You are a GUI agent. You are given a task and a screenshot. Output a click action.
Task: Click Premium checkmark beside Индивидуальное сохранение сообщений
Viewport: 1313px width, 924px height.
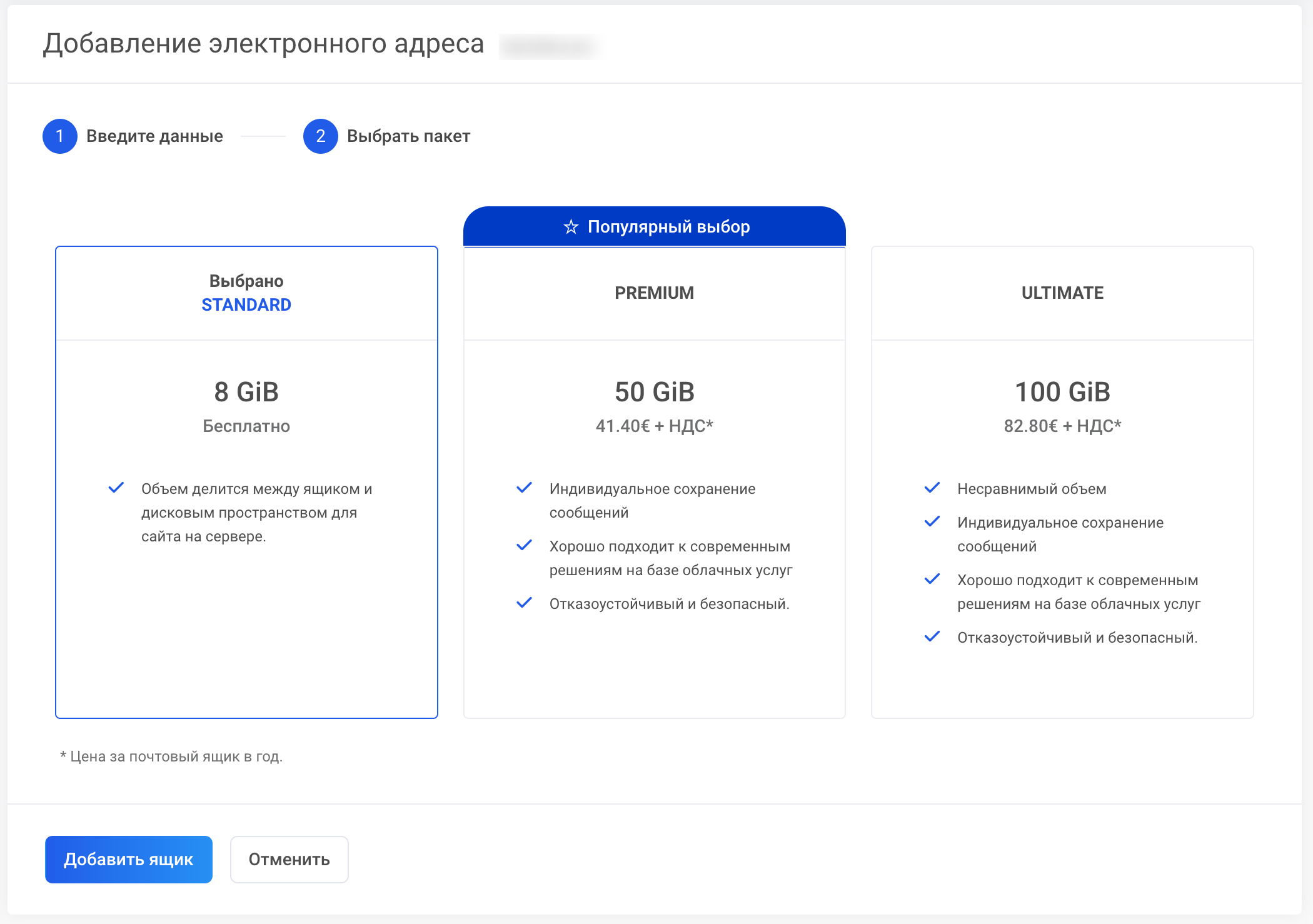[x=524, y=488]
